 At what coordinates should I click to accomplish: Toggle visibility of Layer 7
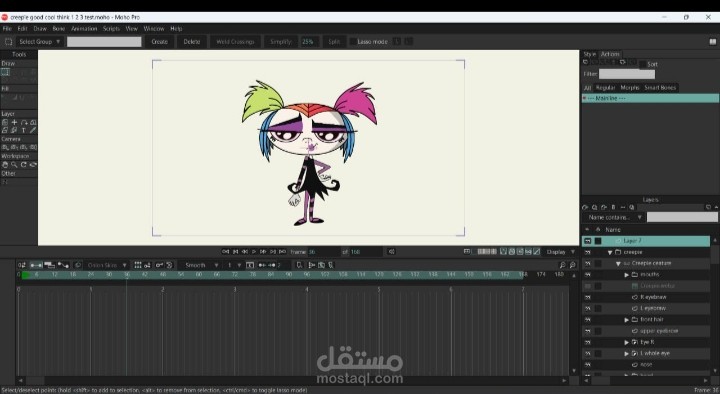[587, 241]
